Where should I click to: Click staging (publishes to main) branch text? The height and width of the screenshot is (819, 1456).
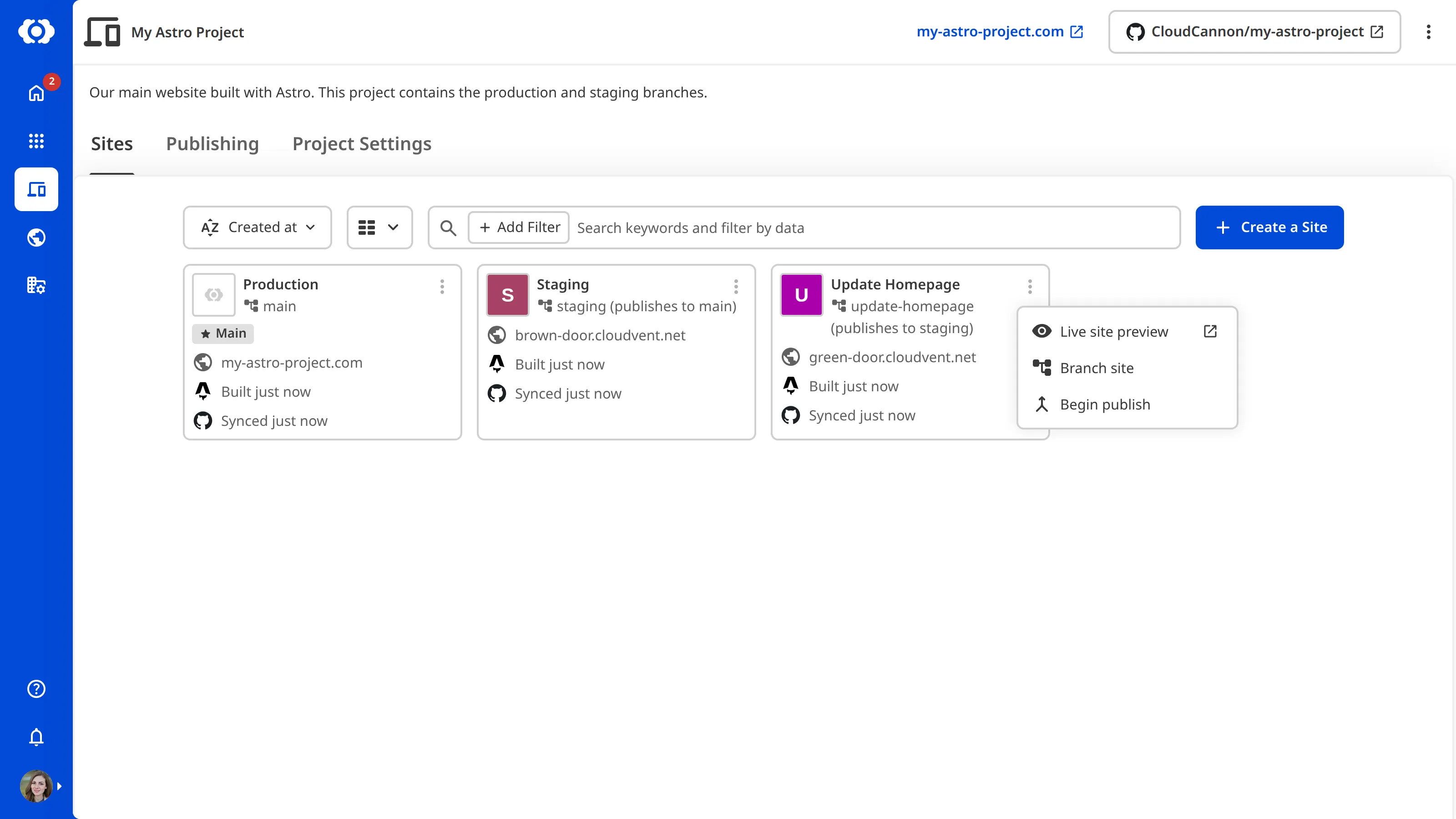[647, 306]
